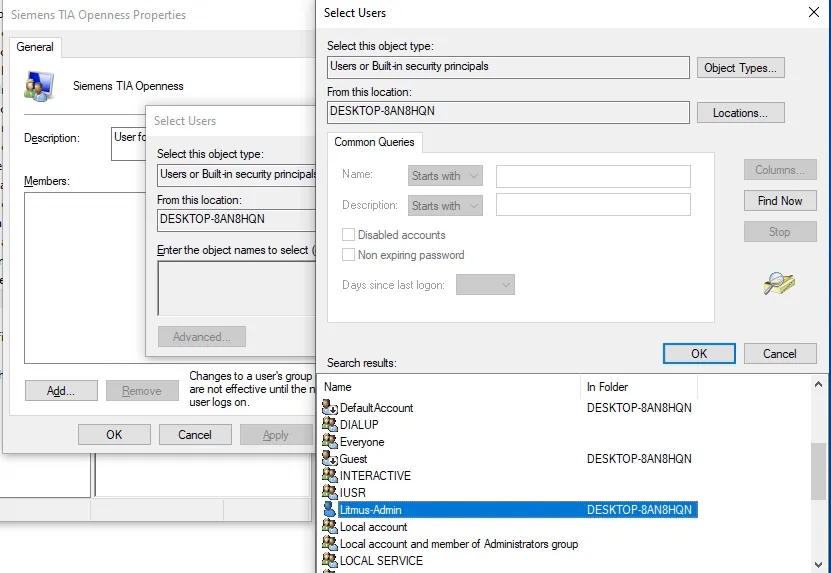Select Local account and member of Administrators group

[459, 544]
